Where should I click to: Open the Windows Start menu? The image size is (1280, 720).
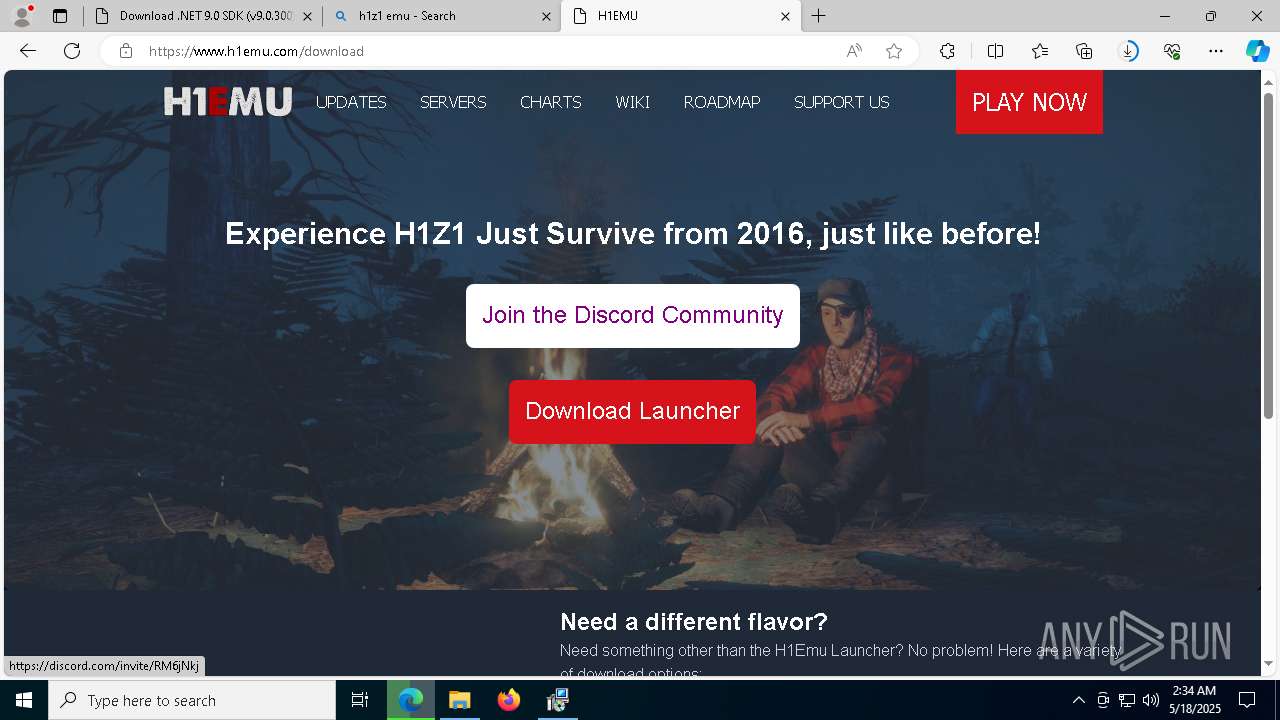click(x=24, y=700)
